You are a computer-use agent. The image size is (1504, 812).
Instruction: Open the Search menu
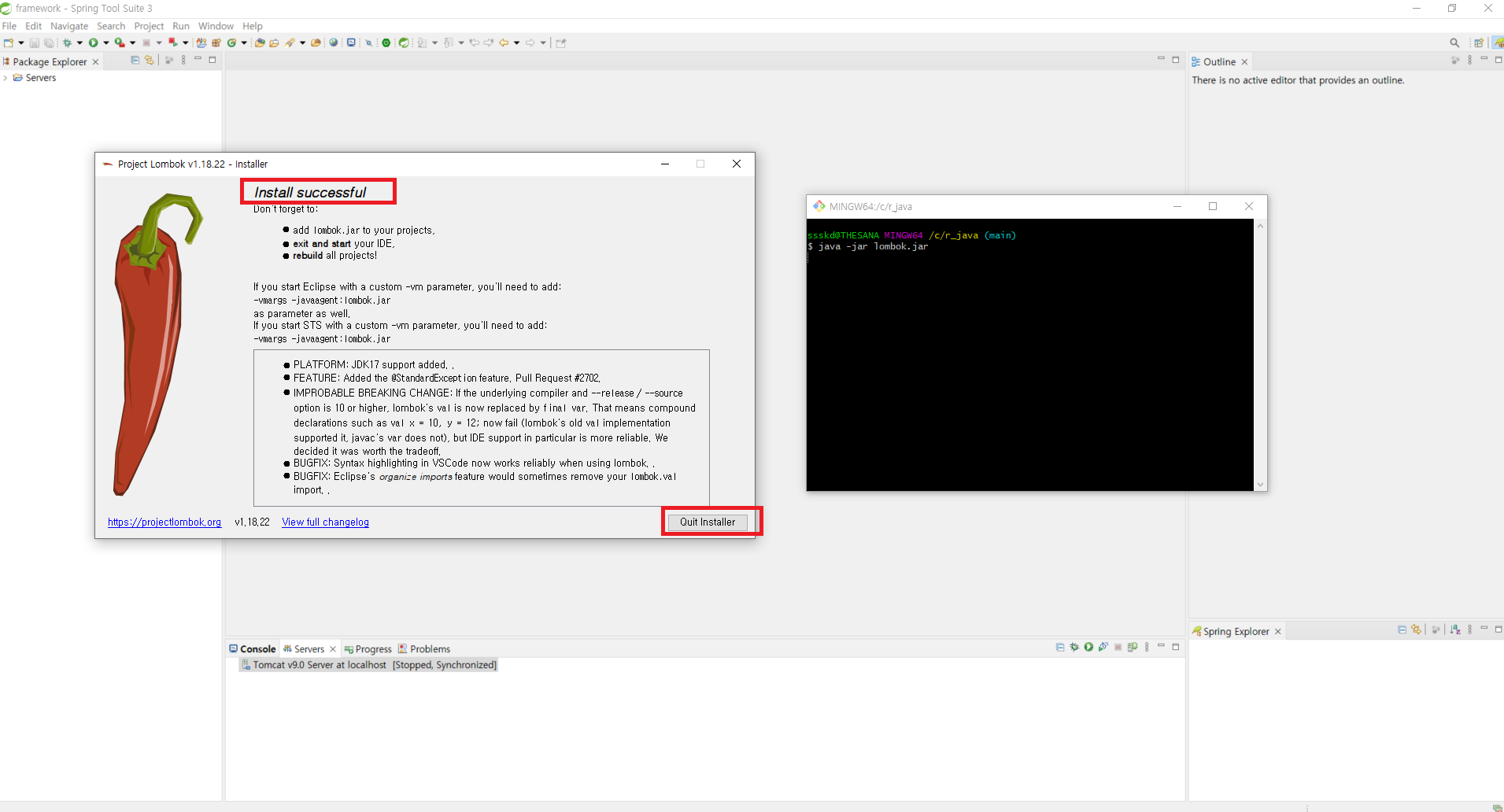click(x=111, y=26)
